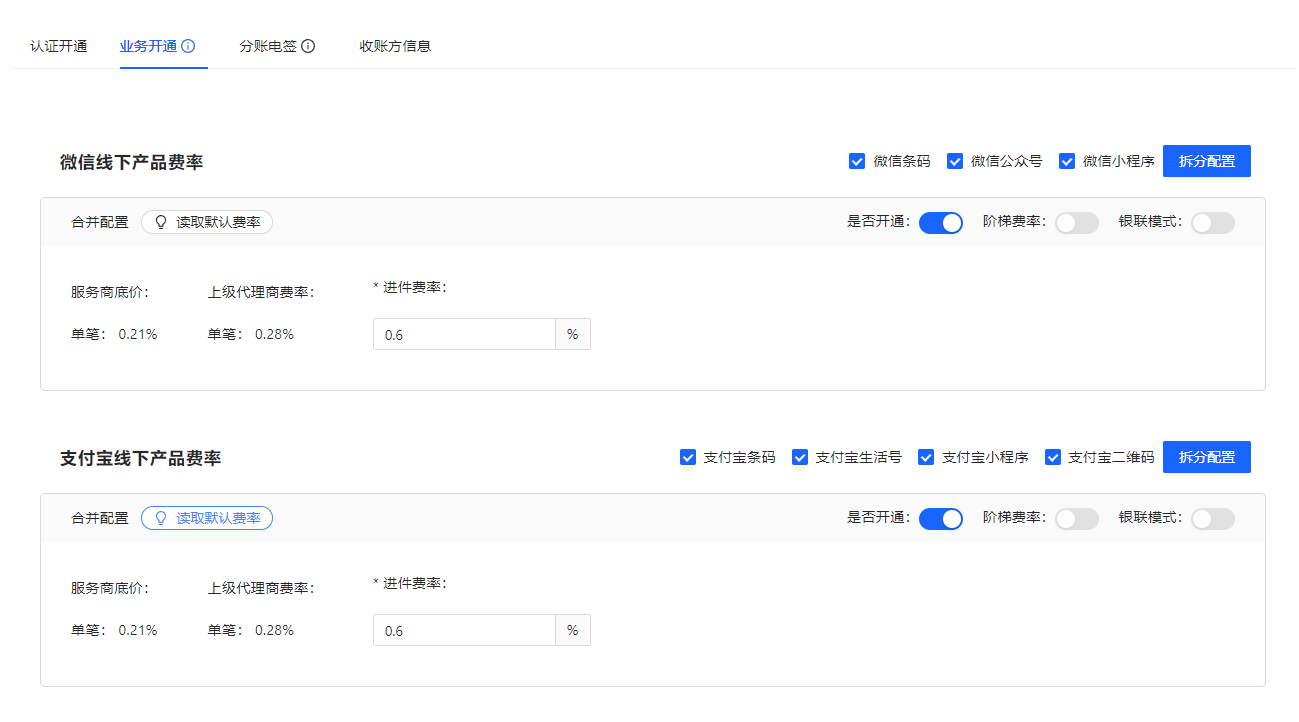Uncheck the 微信小程序 checkbox
Viewport: 1299px width, 722px height.
coord(1067,161)
